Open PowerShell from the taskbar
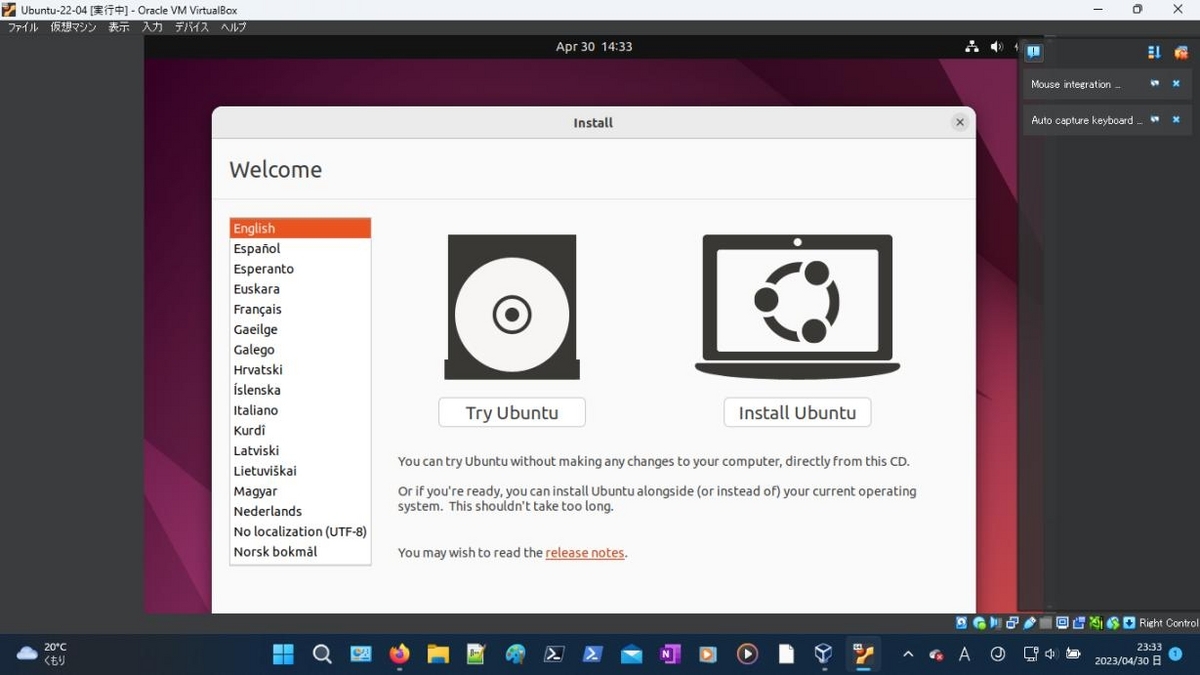The height and width of the screenshot is (675, 1200). coord(592,654)
